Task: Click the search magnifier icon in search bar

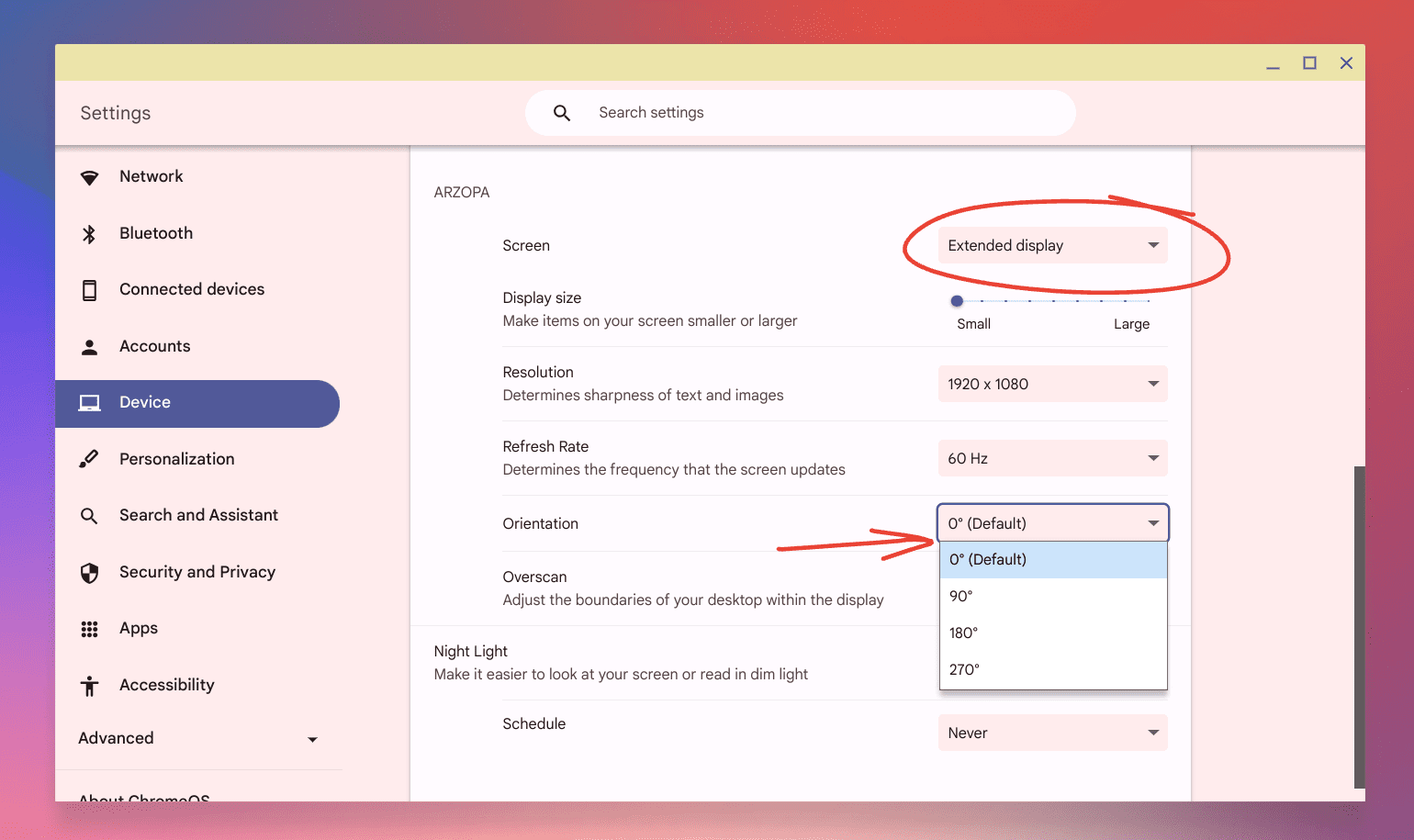Action: (562, 113)
